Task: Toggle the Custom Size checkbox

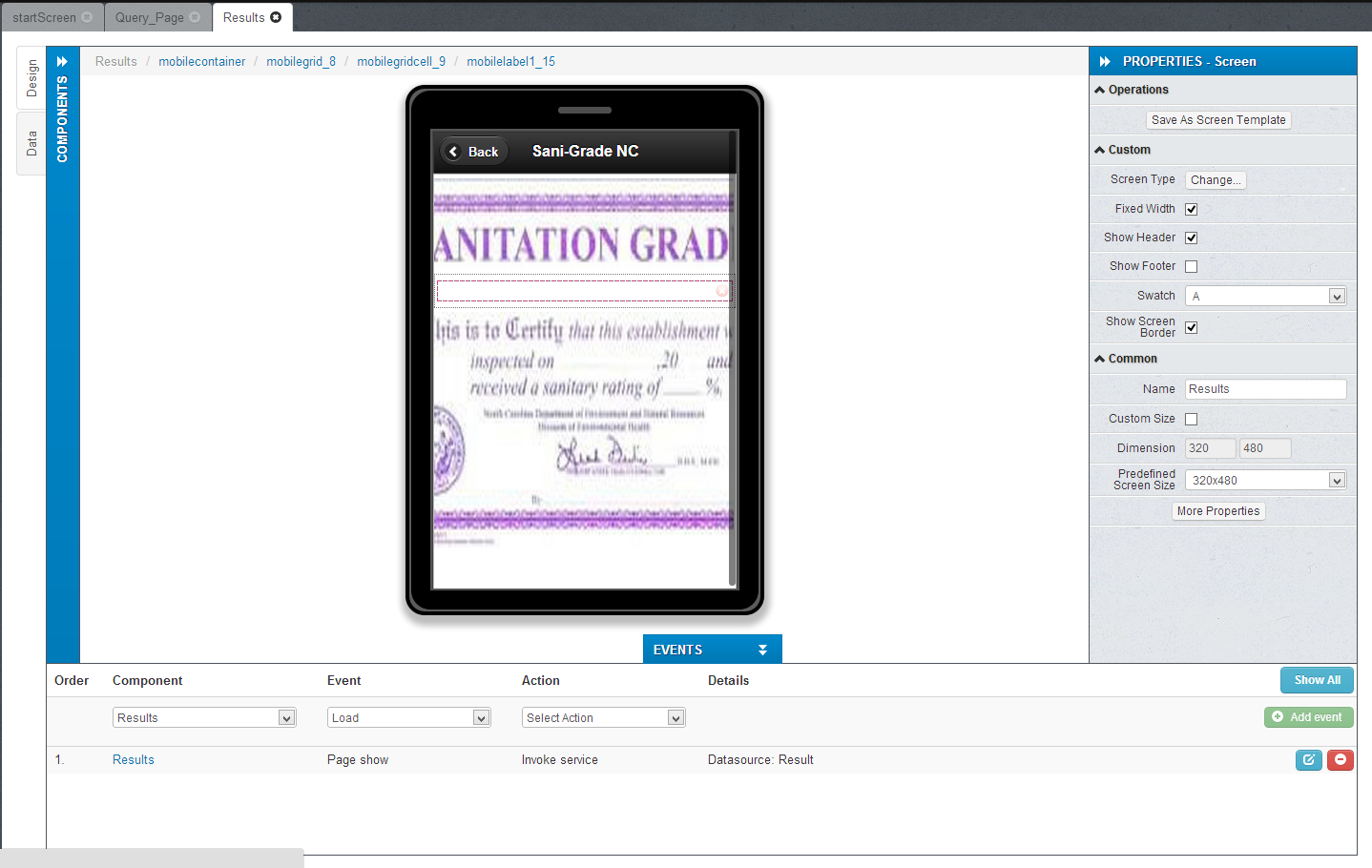Action: point(1191,419)
